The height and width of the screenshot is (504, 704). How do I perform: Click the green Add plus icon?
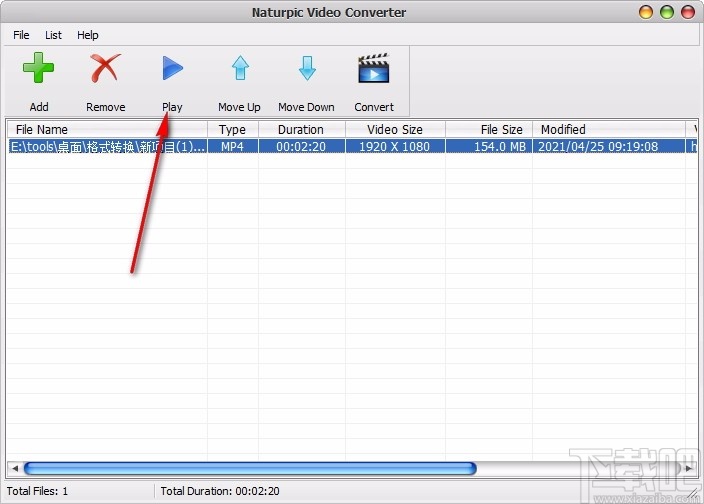point(39,68)
